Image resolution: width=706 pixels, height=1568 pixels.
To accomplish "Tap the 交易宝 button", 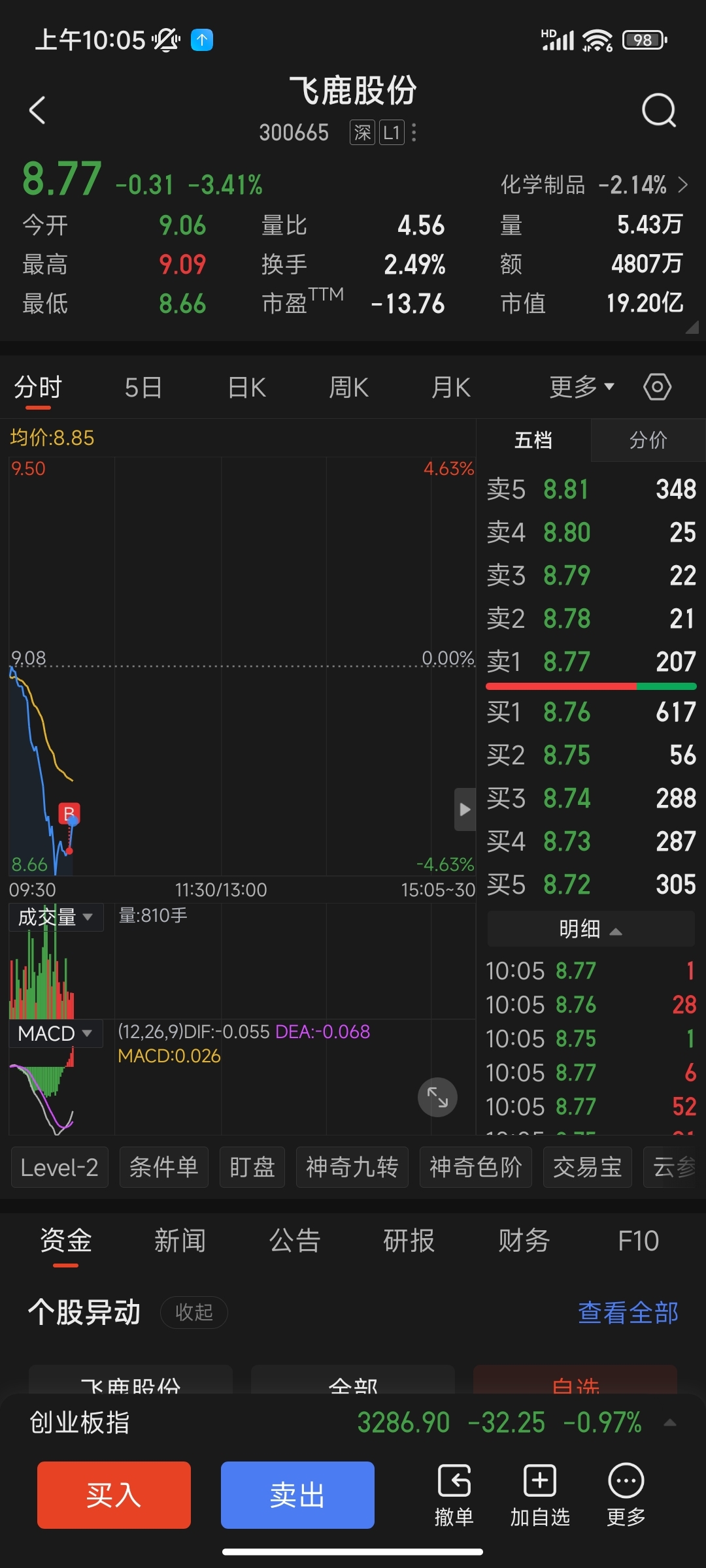I will click(588, 1167).
